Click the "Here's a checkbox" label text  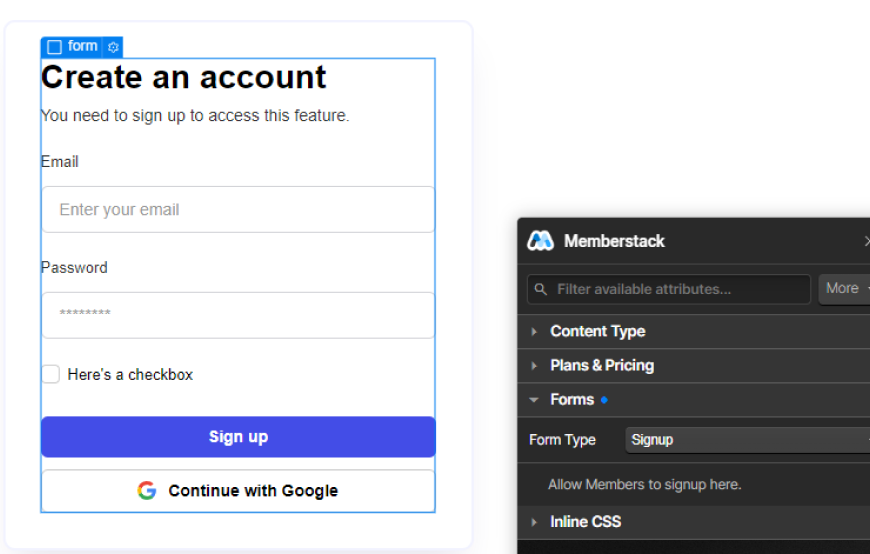coord(130,375)
